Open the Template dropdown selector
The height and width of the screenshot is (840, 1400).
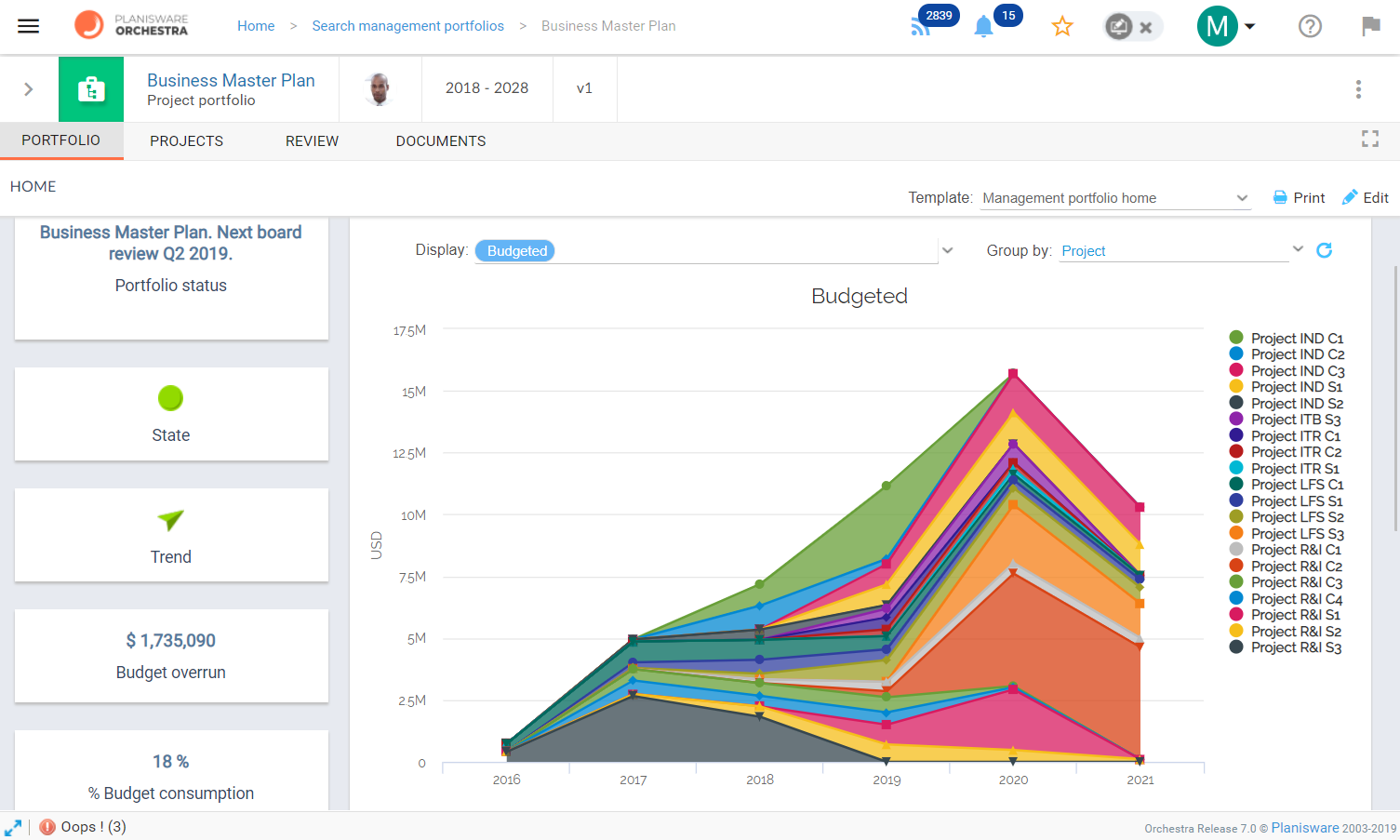point(1114,198)
